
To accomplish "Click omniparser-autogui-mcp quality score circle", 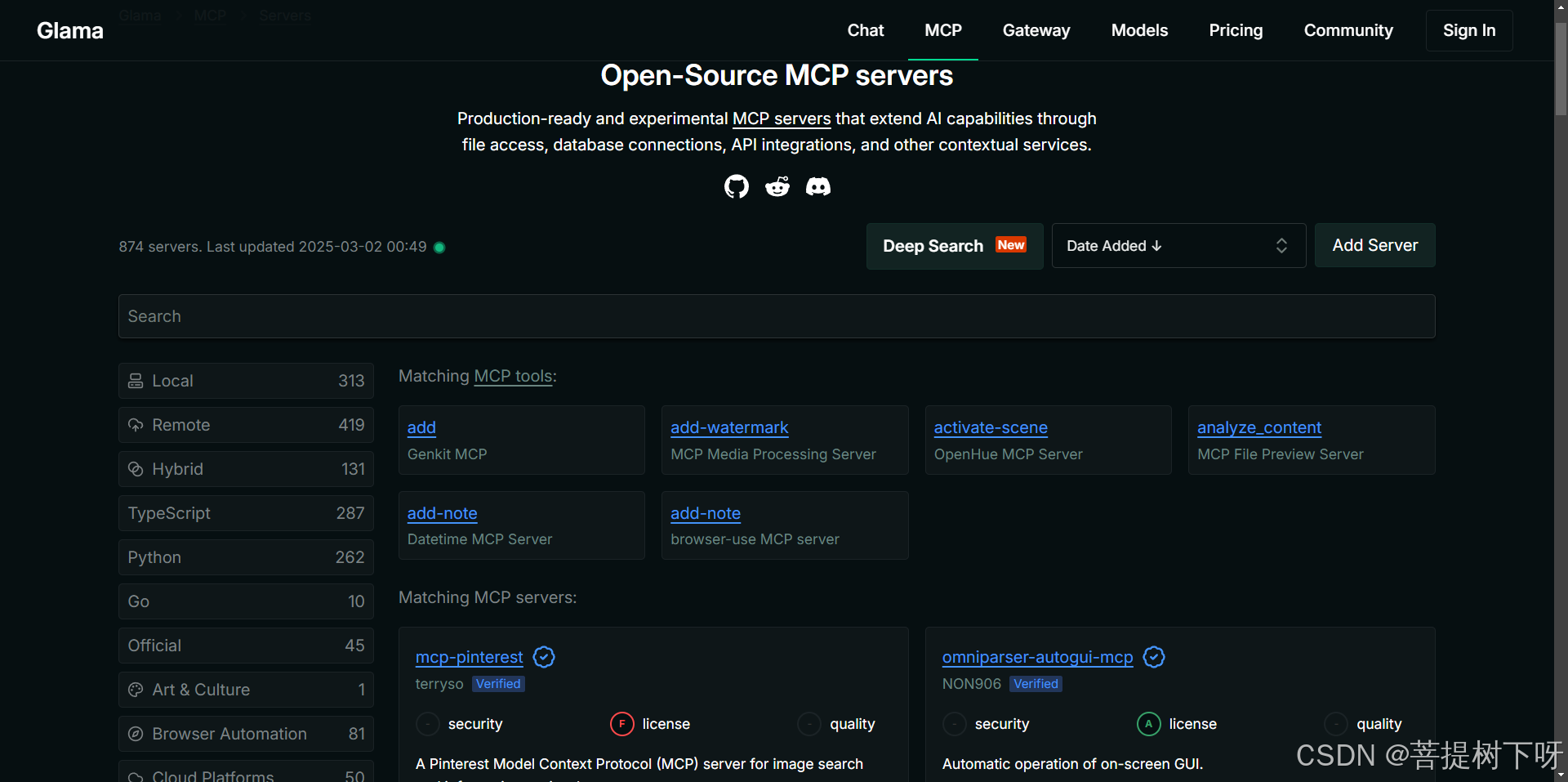I will [x=1336, y=724].
